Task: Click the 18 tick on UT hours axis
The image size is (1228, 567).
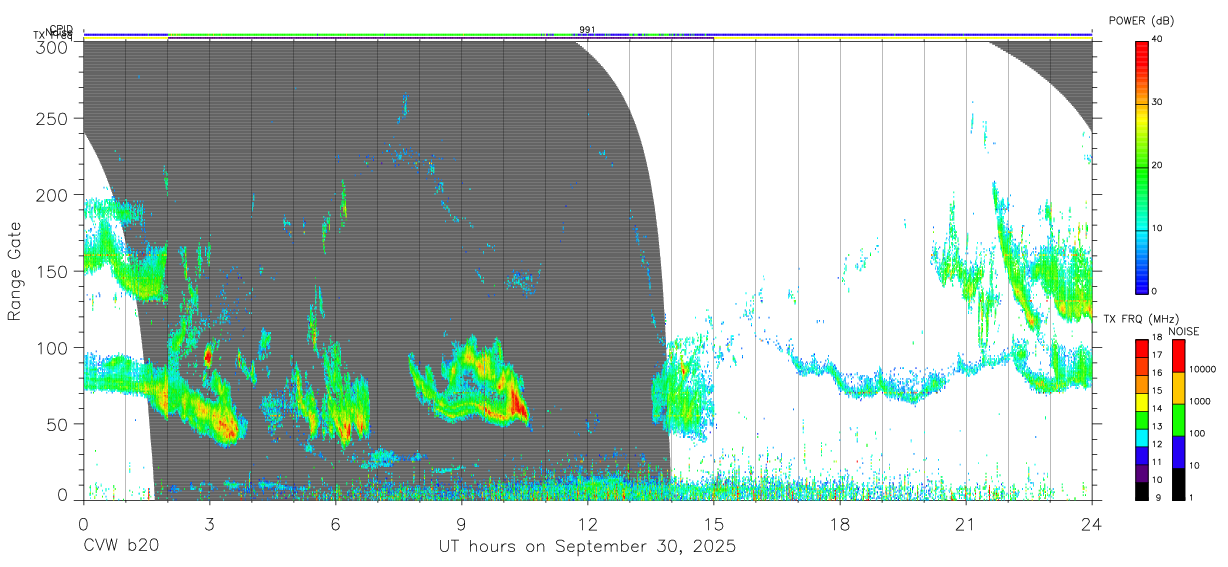Action: click(x=840, y=524)
